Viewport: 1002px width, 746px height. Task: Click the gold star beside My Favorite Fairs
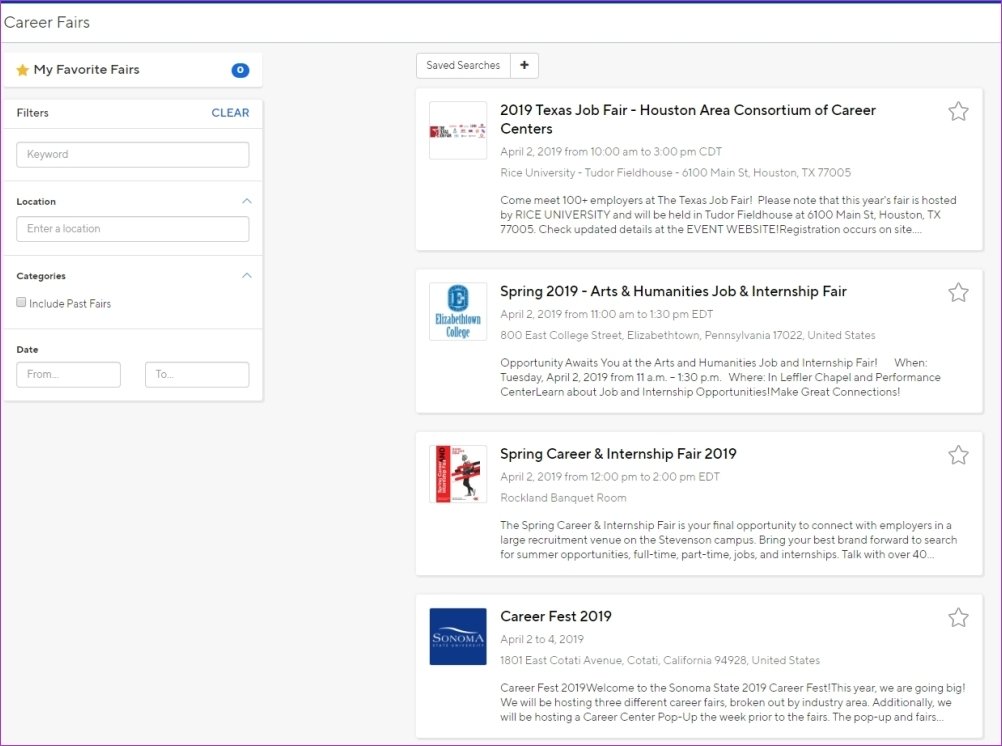pos(22,70)
